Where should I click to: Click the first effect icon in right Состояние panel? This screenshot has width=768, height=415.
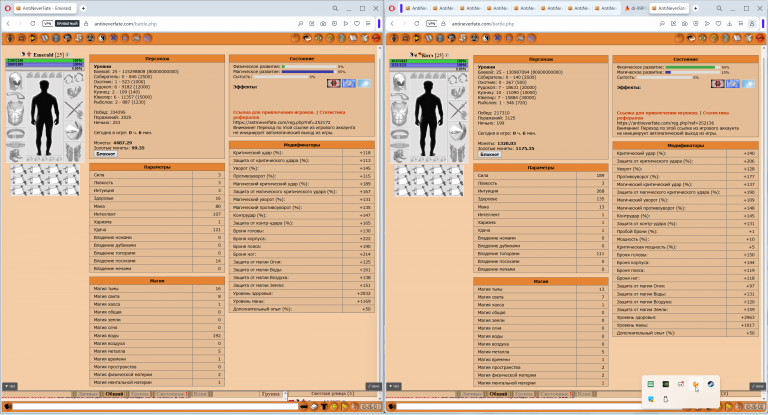click(718, 84)
